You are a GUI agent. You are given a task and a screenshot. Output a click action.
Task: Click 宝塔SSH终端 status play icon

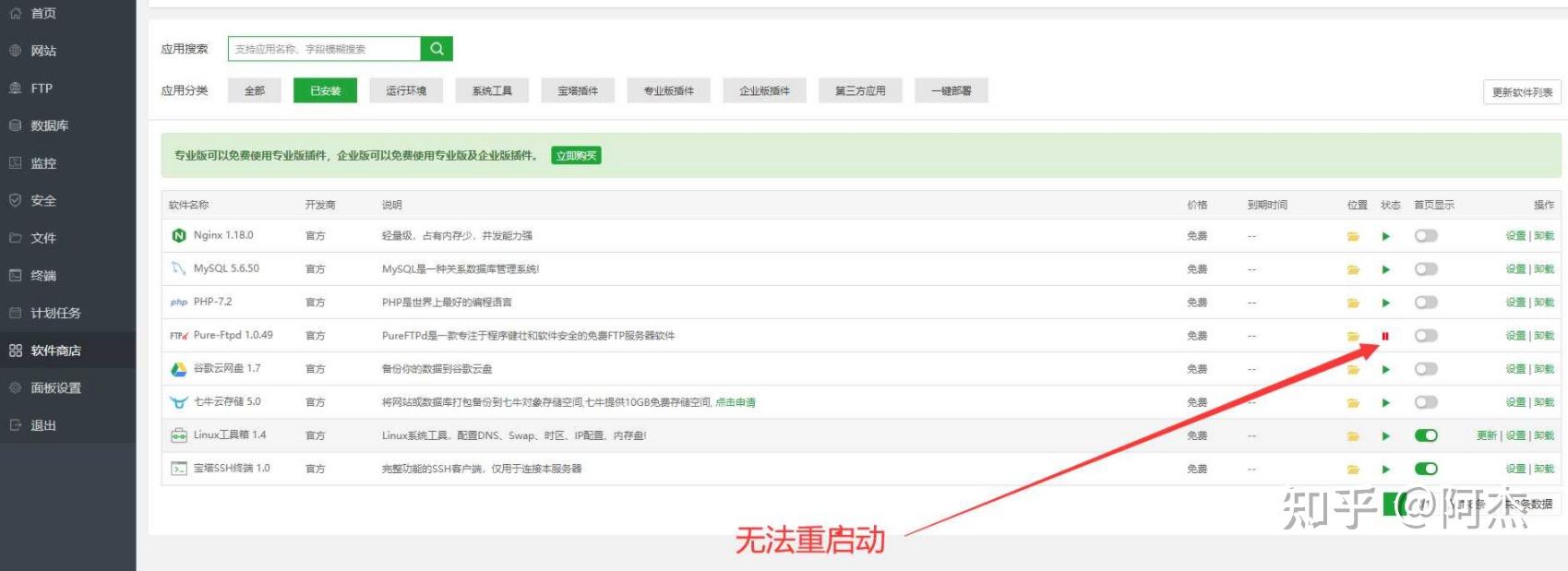coord(1386,469)
